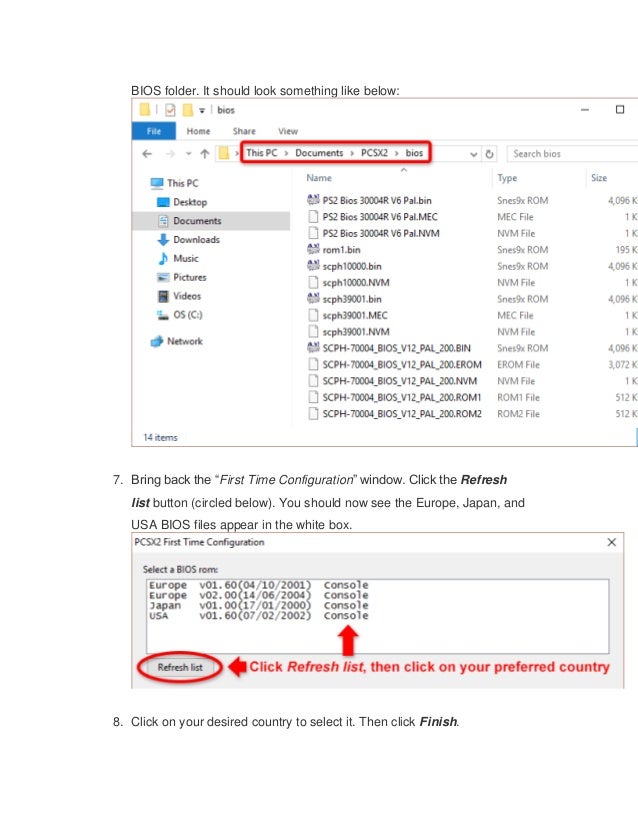This screenshot has width=638, height=826.
Task: Click Documents in the address bar
Action: [x=319, y=153]
